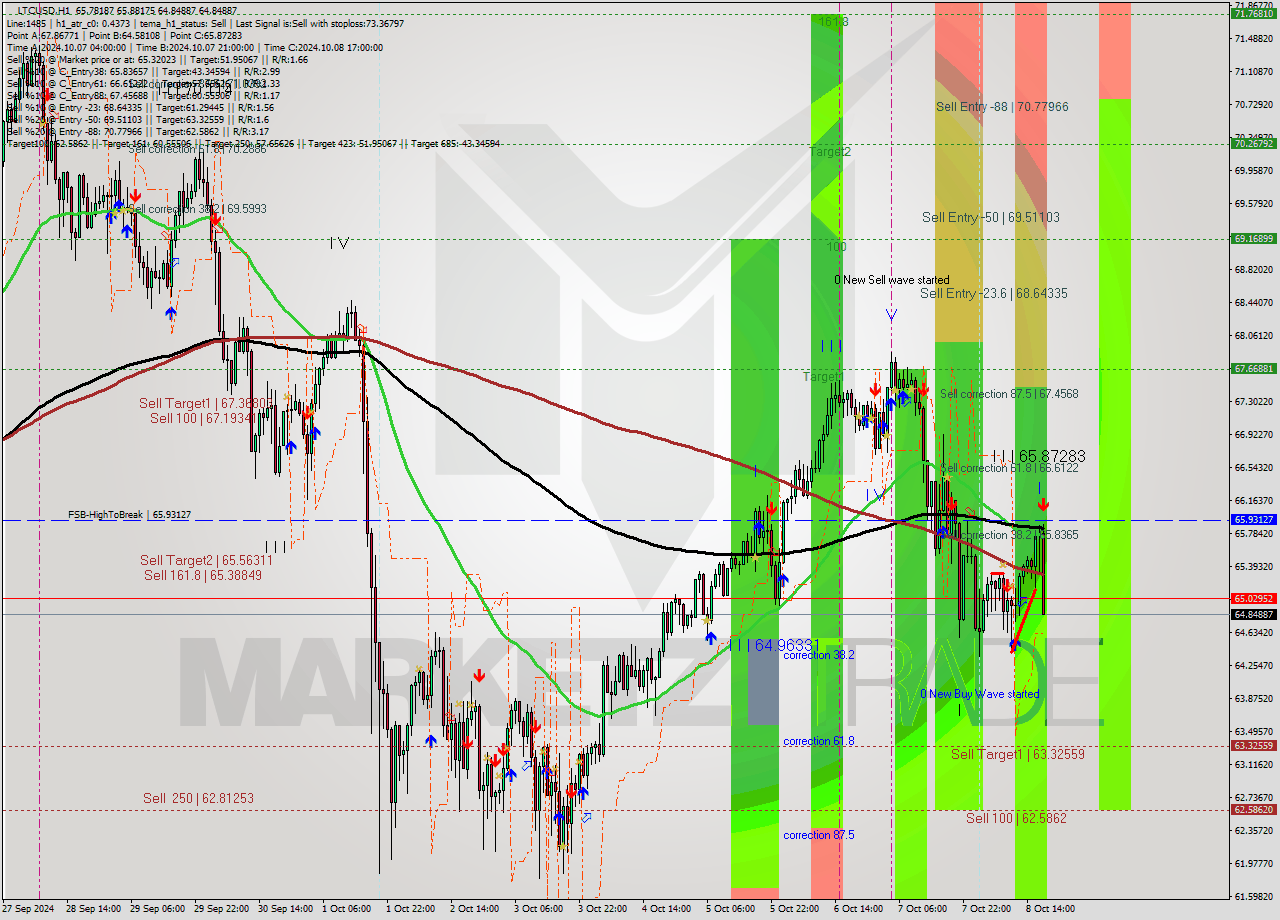Select 'Sell correction 61.8 | 66.6122' label

click(x=1009, y=468)
